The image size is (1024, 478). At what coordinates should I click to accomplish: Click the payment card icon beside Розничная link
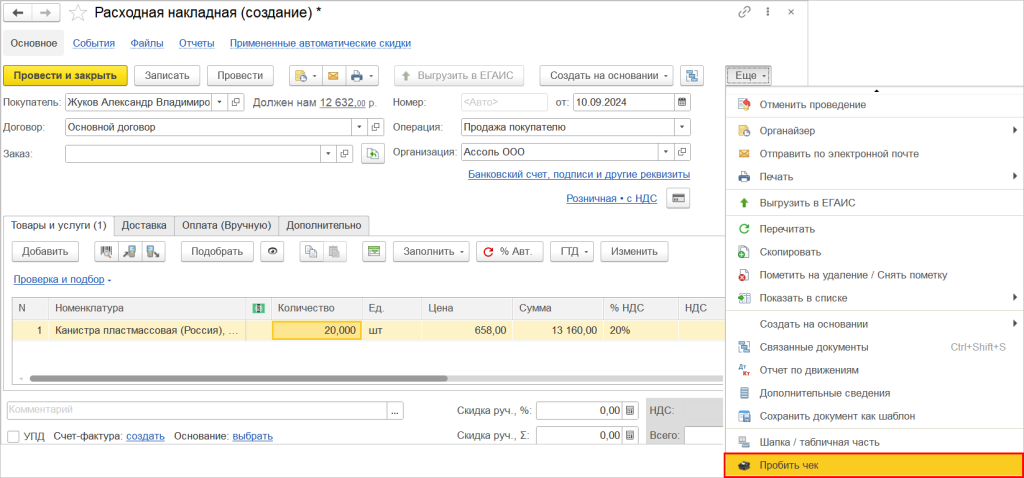[x=678, y=198]
